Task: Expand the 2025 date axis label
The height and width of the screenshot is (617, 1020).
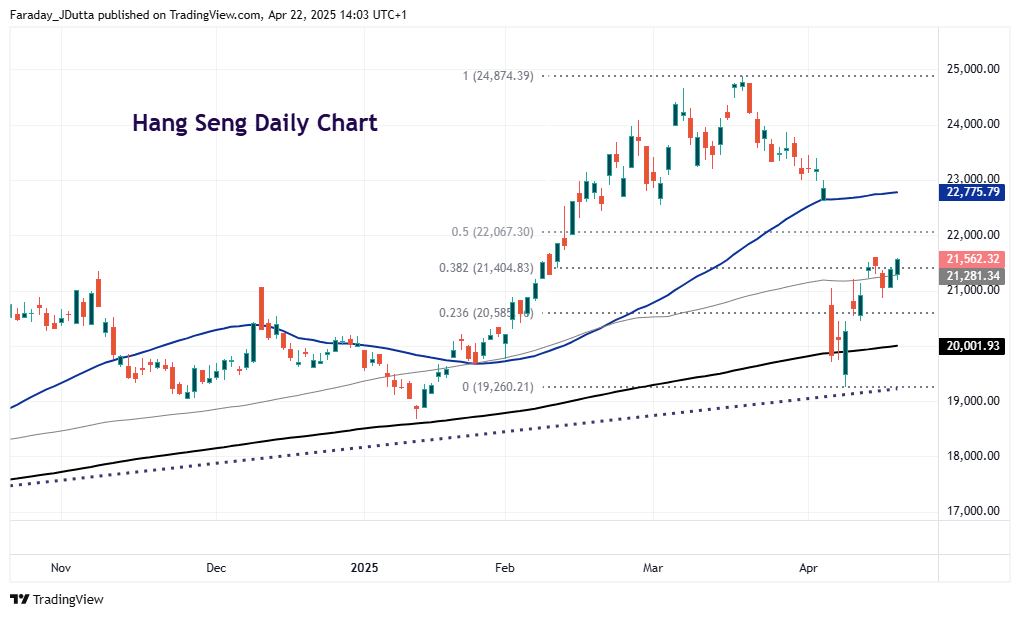Action: [x=365, y=567]
